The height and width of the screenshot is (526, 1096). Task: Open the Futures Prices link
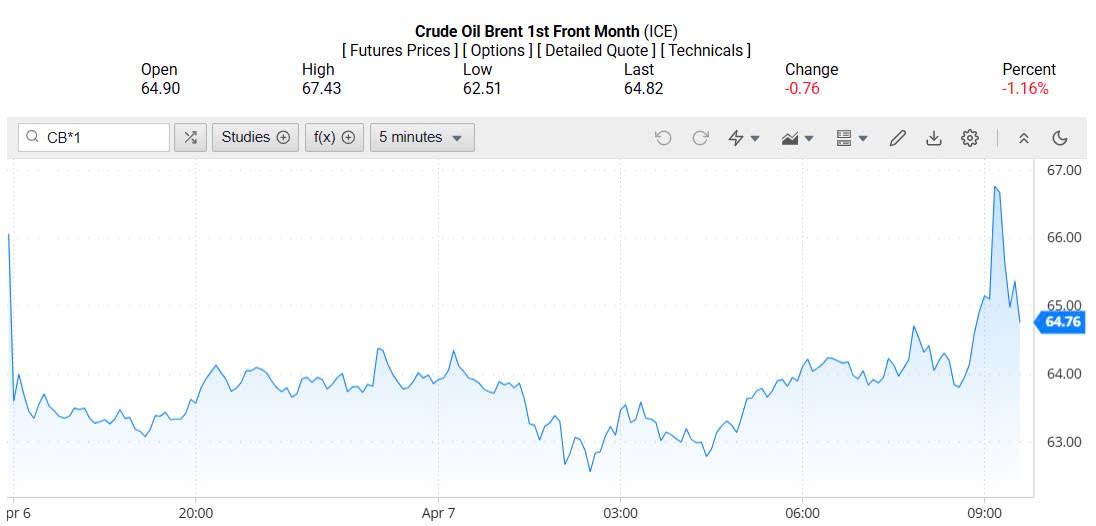pyautogui.click(x=400, y=50)
